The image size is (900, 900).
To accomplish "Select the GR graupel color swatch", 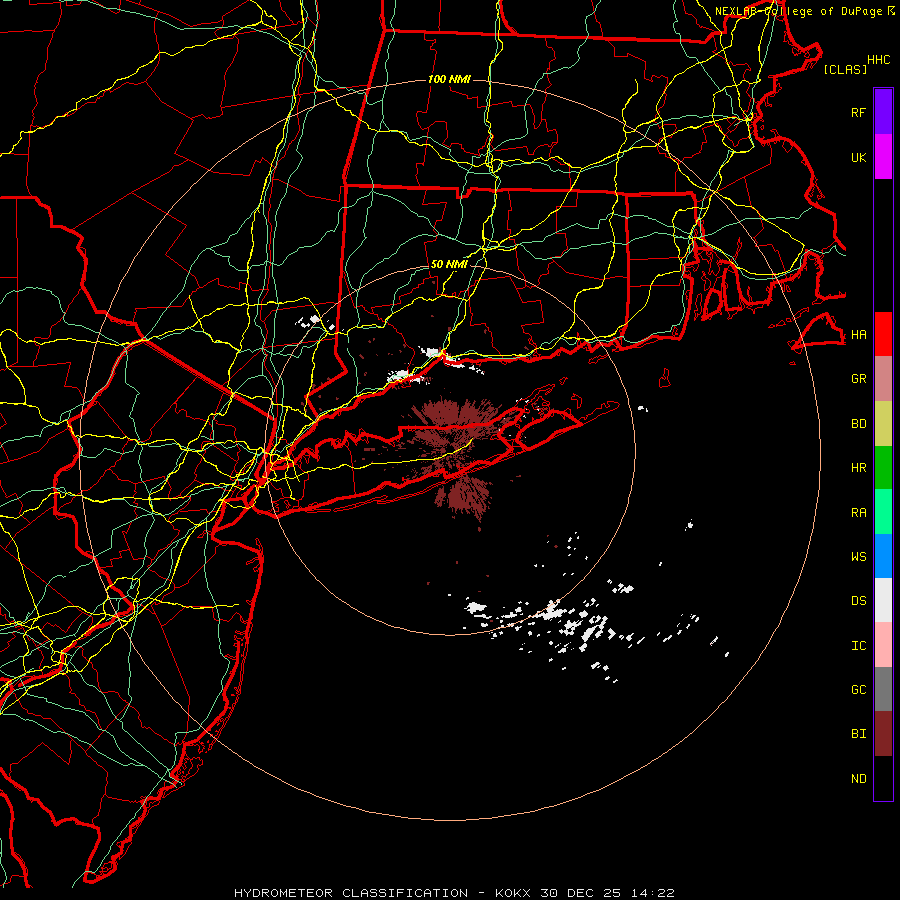I will coord(883,379).
